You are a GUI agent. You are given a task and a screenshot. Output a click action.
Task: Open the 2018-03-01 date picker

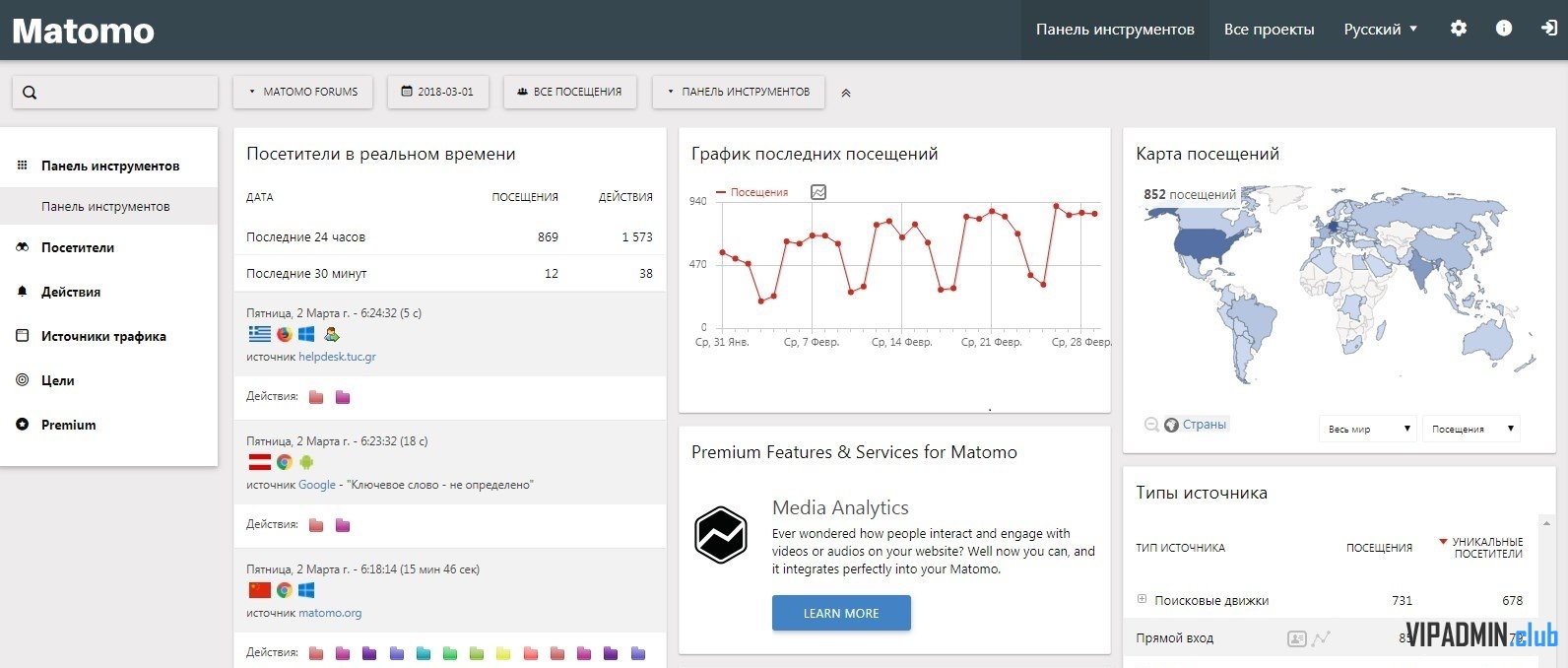pyautogui.click(x=437, y=92)
